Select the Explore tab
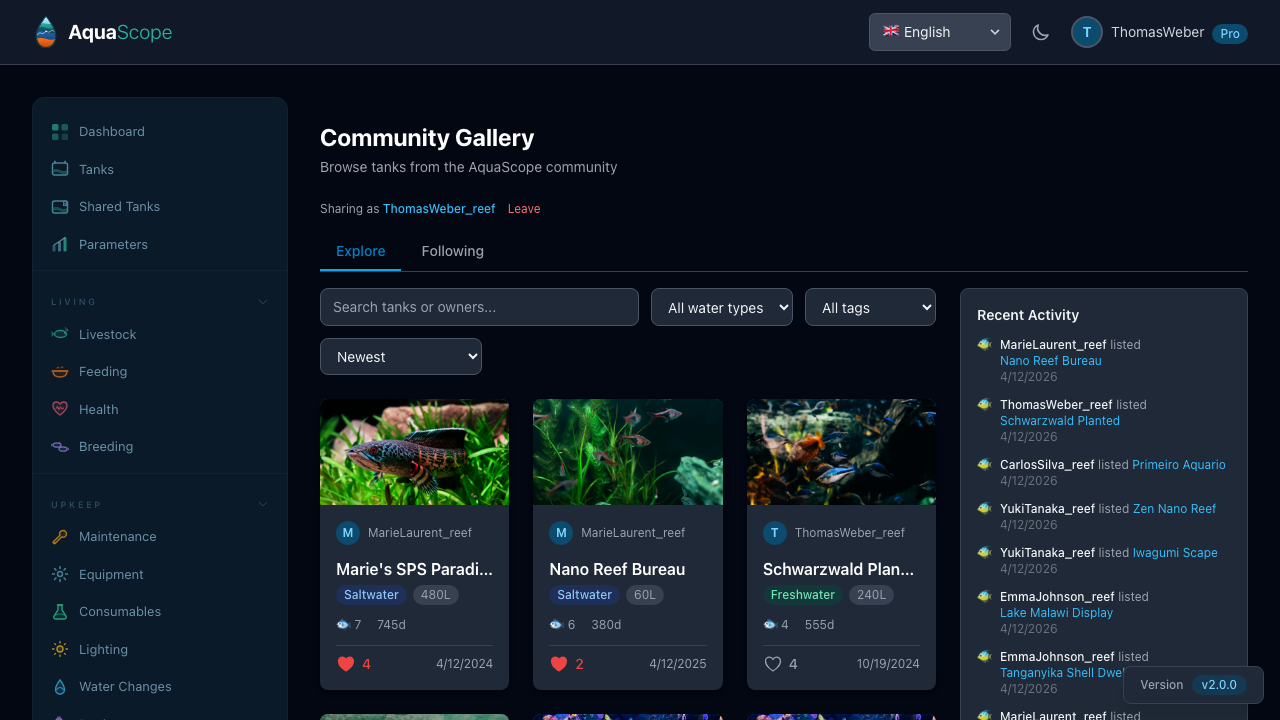Image resolution: width=1280 pixels, height=720 pixels. (x=360, y=251)
